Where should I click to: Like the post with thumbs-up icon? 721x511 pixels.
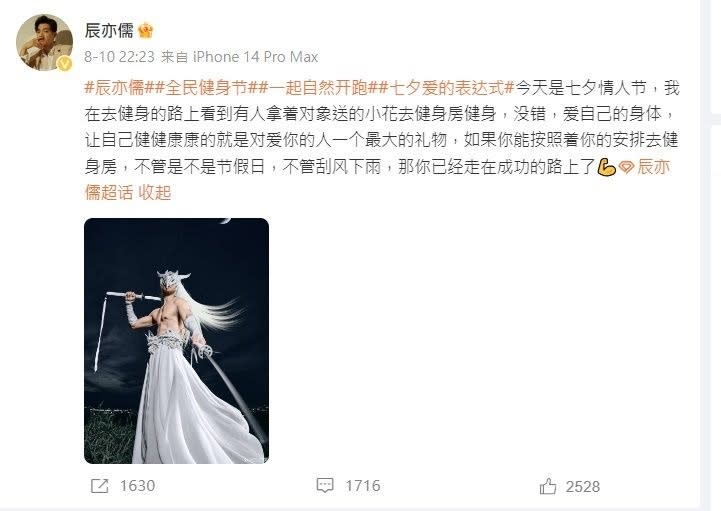pos(548,486)
